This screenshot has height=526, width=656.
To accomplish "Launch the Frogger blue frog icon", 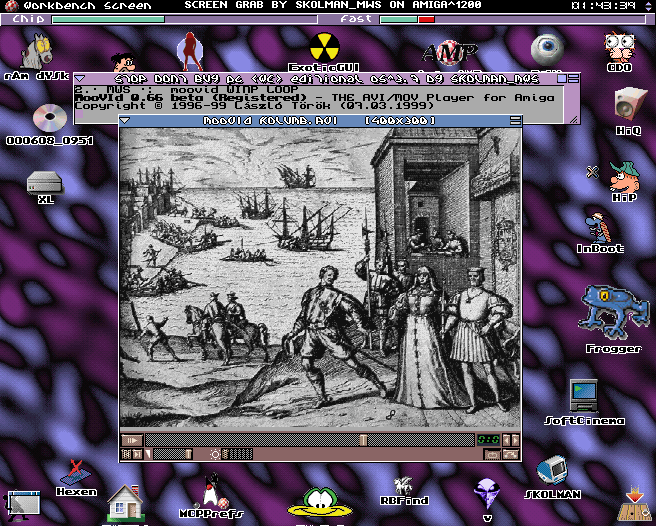I will (x=613, y=319).
